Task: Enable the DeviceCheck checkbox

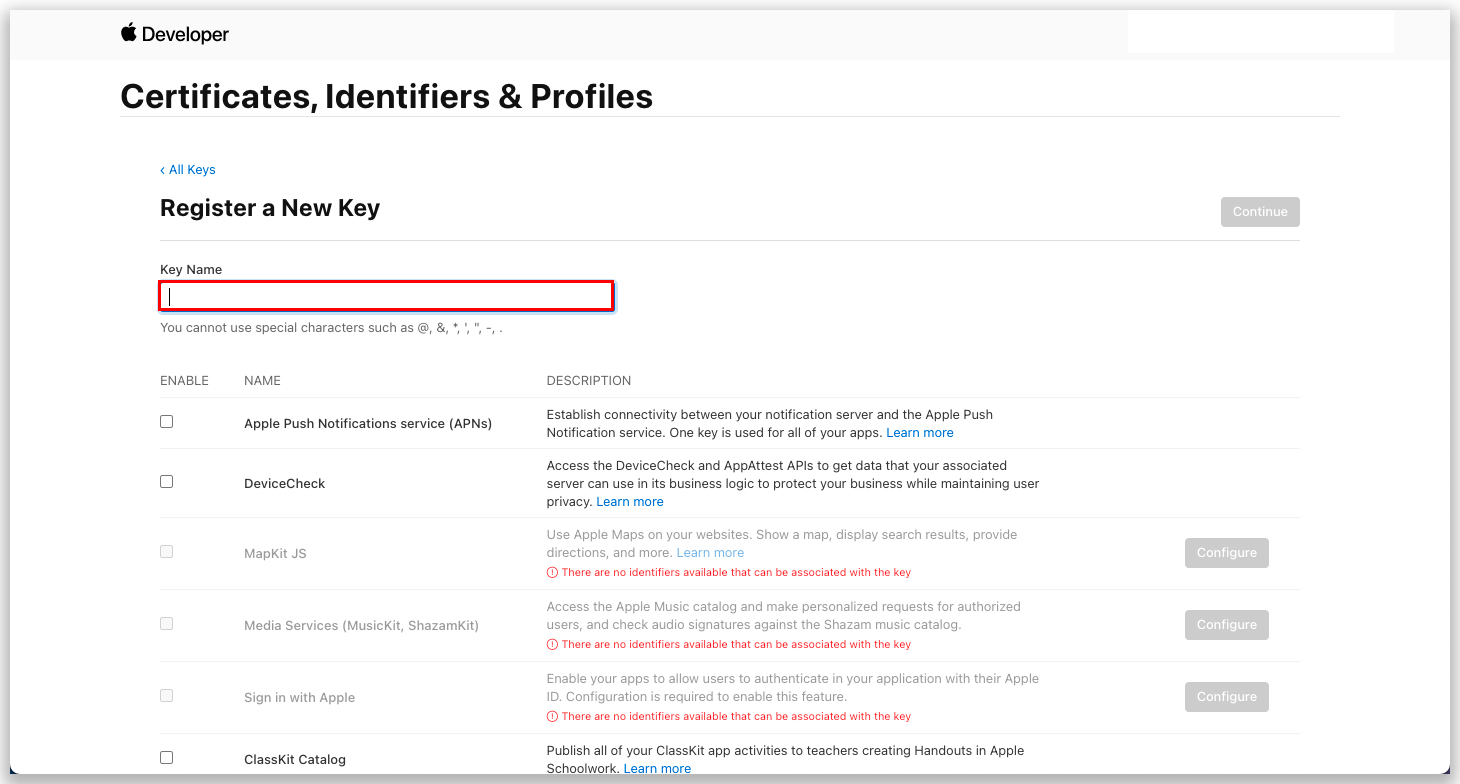Action: point(167,482)
